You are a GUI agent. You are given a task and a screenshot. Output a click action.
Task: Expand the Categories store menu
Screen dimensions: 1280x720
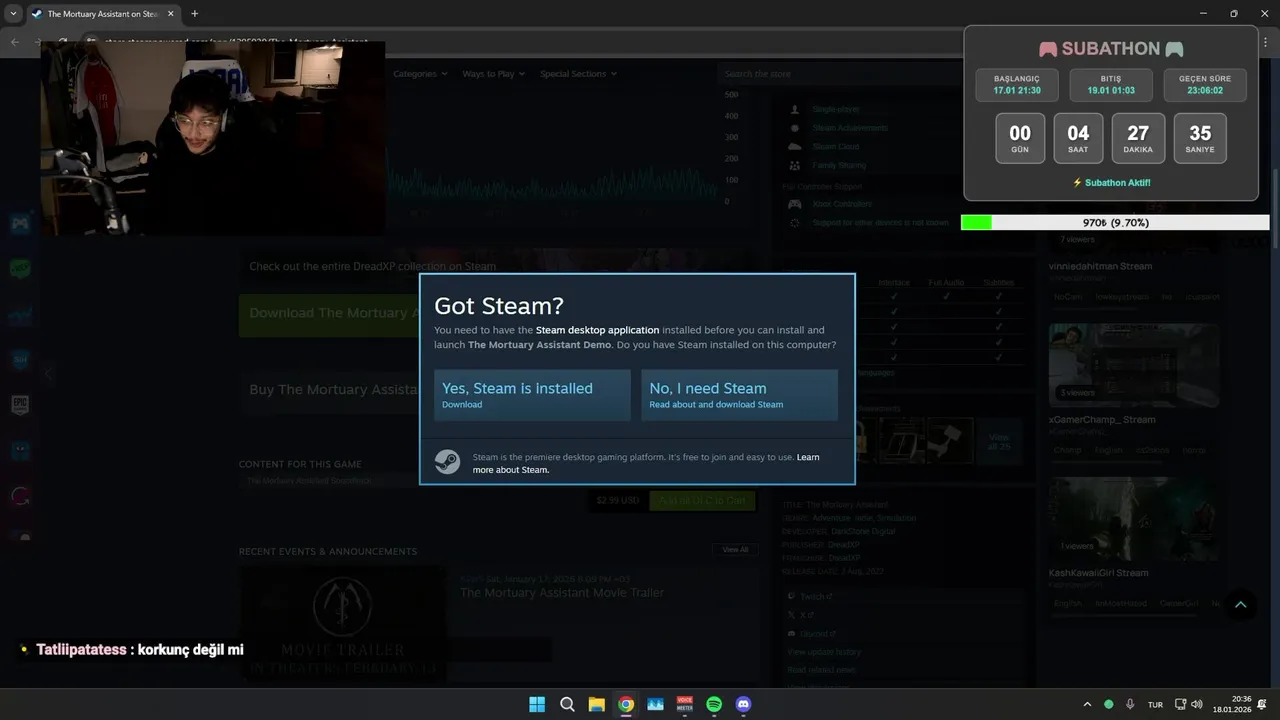(x=420, y=74)
